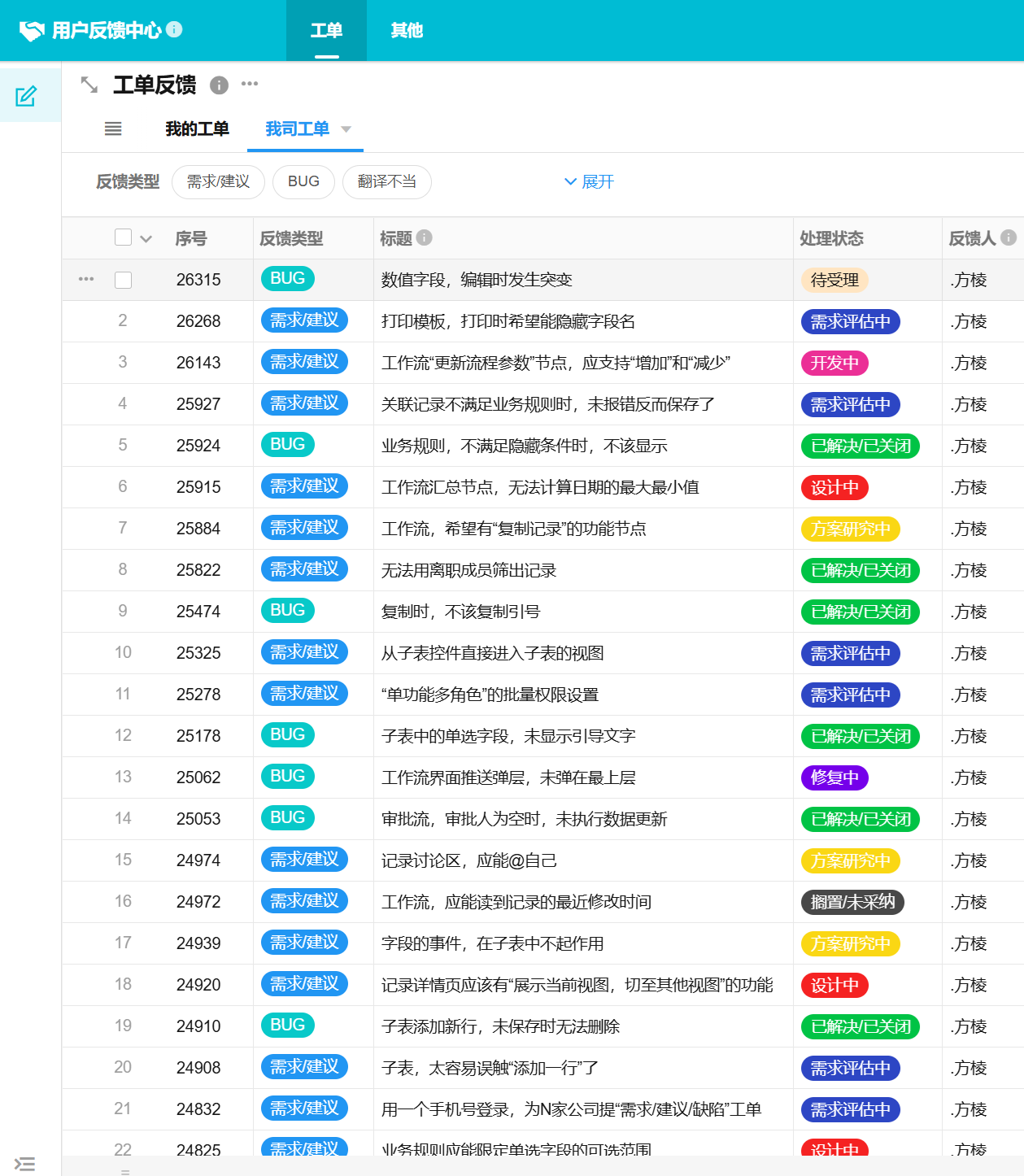This screenshot has height=1176, width=1024.
Task: Click the hamburger view list icon
Action: click(x=113, y=128)
